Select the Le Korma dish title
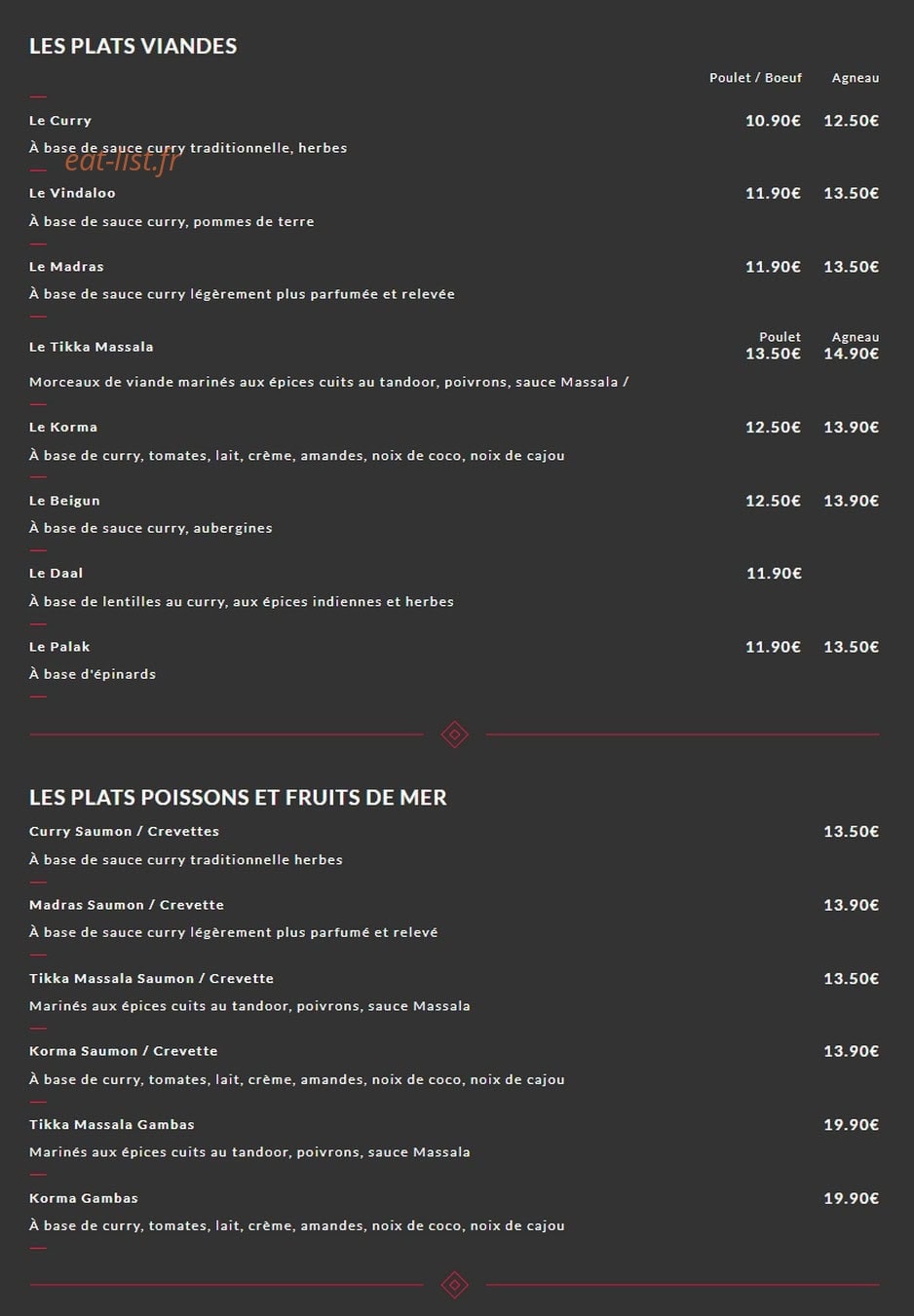This screenshot has height=1316, width=914. [63, 427]
